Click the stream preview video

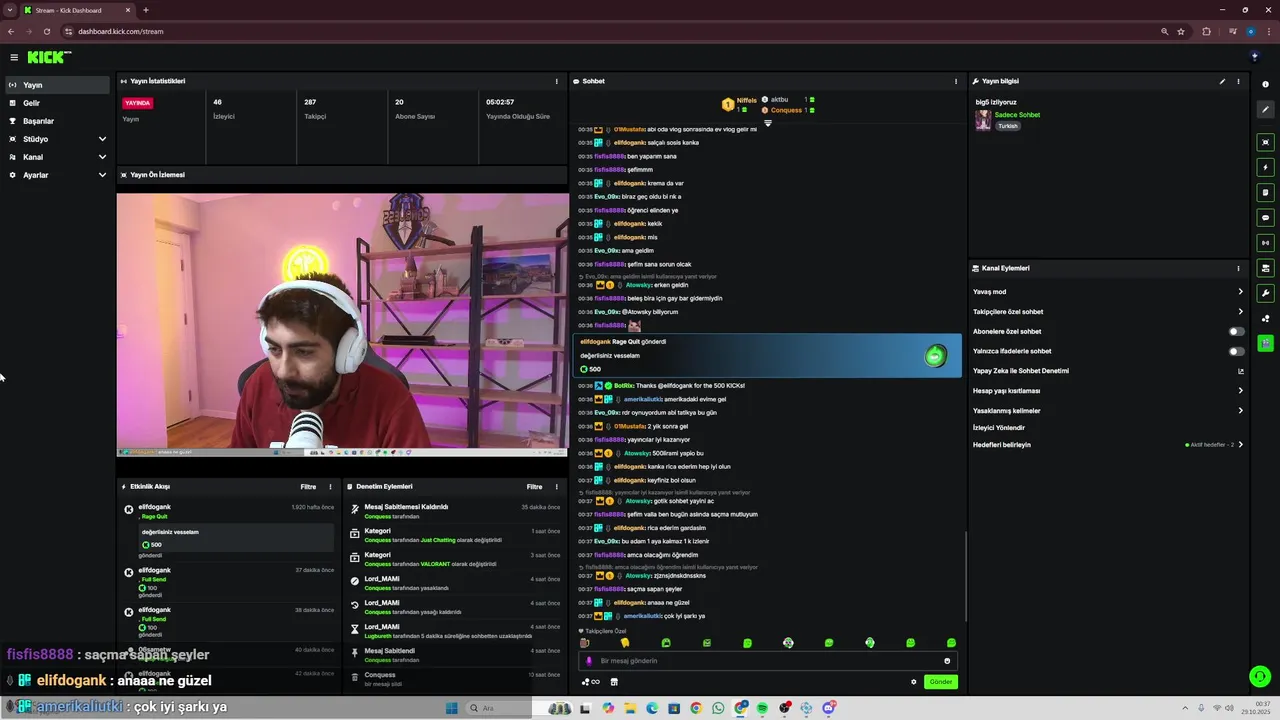[x=342, y=324]
